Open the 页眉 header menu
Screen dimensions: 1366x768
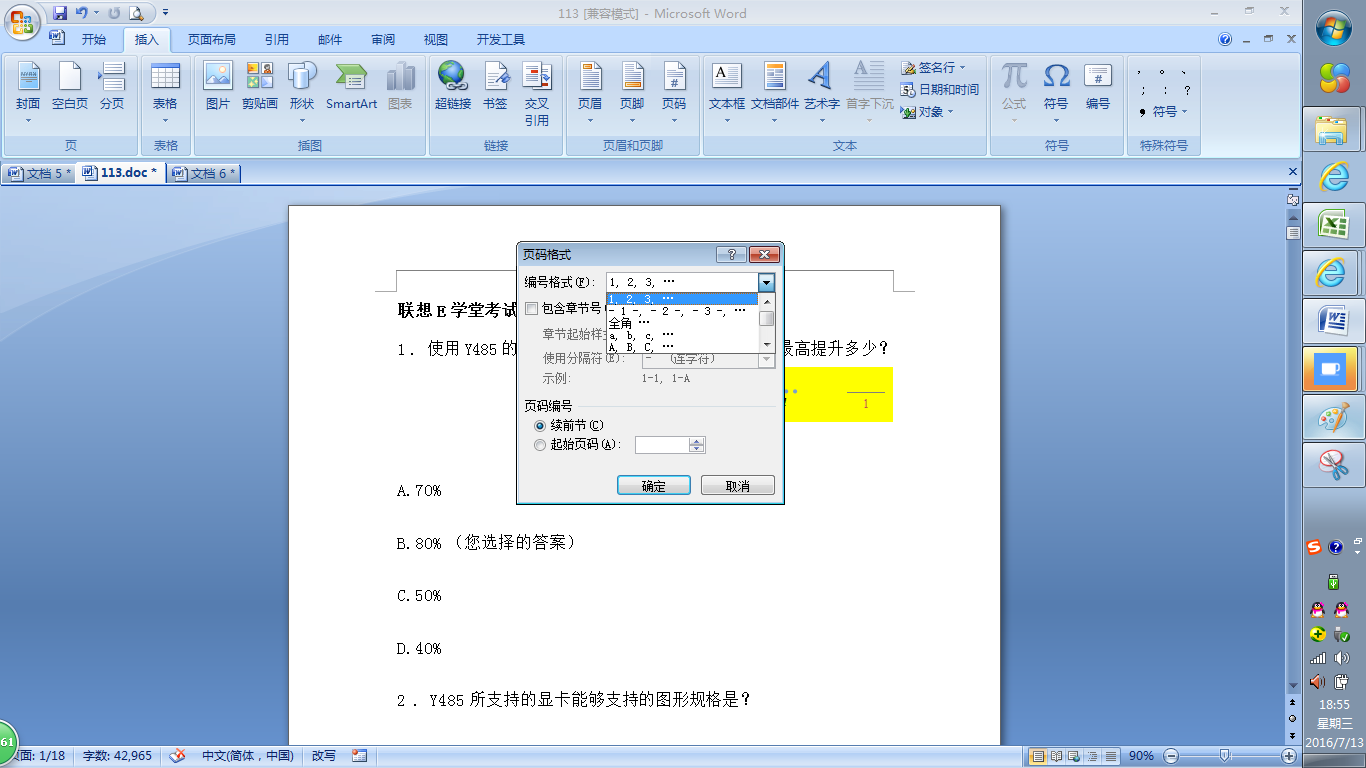pos(590,90)
